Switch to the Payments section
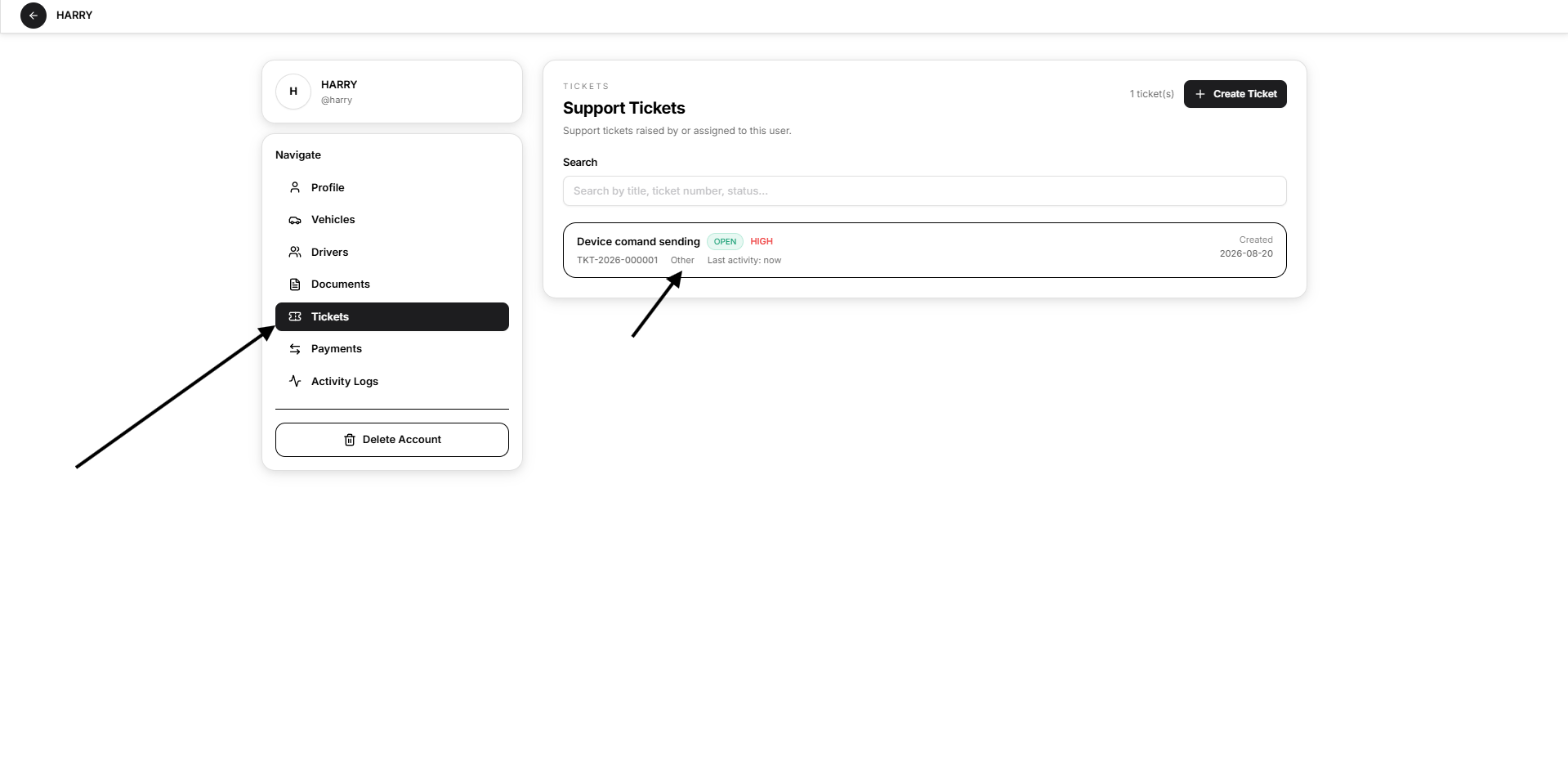The image size is (1568, 766). [x=392, y=349]
